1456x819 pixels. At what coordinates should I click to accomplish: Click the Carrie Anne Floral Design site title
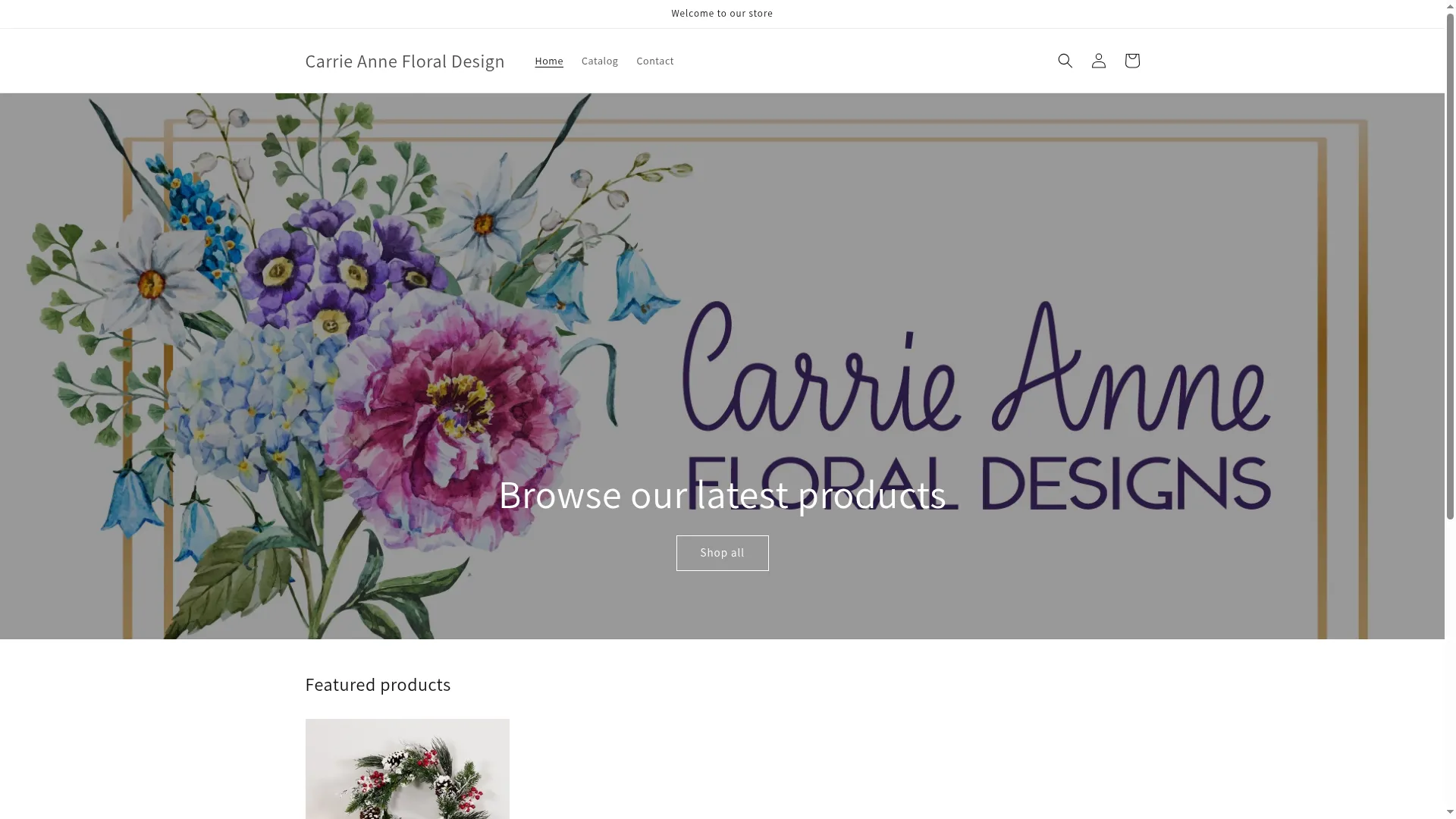point(404,61)
